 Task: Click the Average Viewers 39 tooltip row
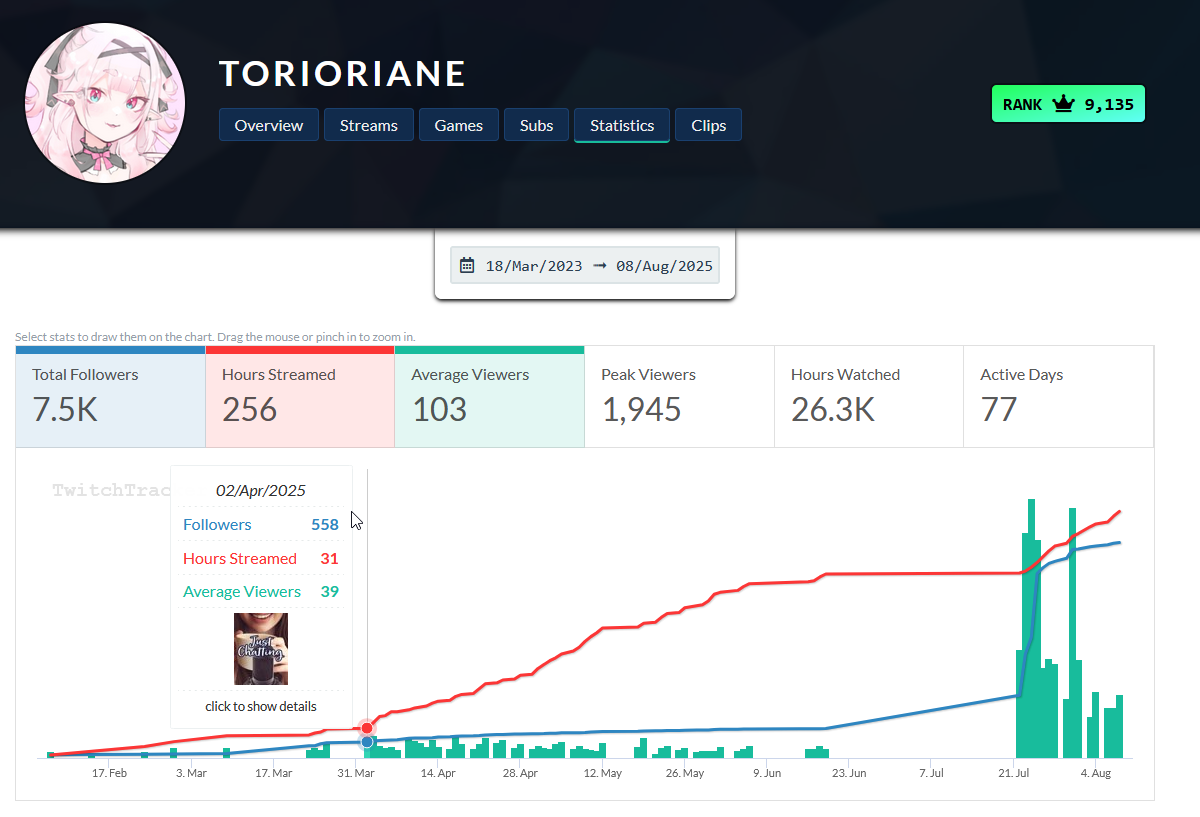tap(261, 591)
